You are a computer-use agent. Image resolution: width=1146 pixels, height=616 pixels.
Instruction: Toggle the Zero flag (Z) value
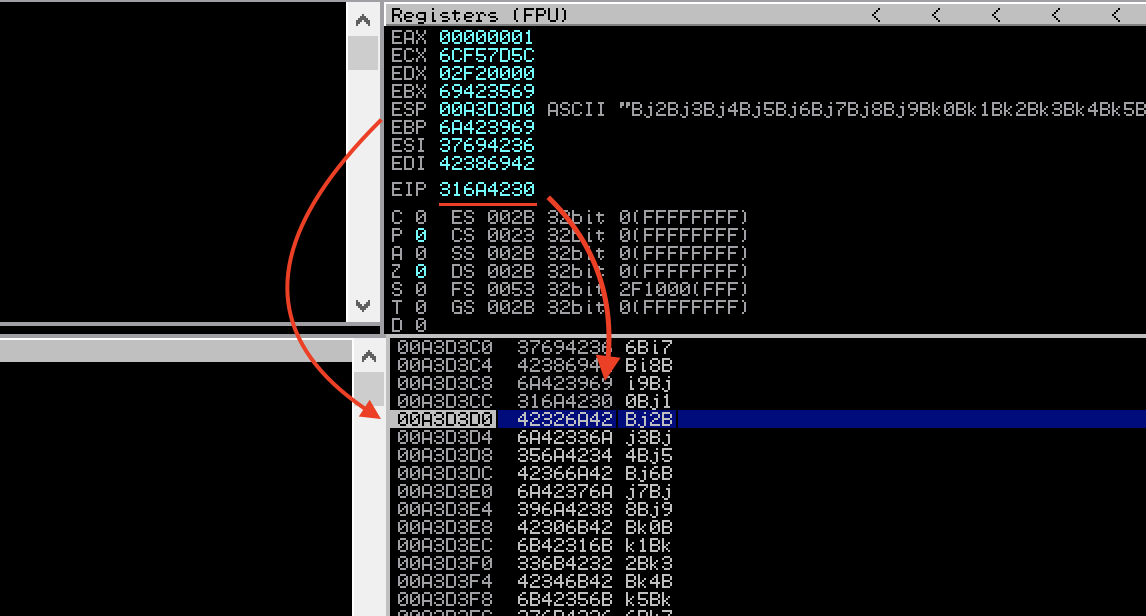click(421, 271)
